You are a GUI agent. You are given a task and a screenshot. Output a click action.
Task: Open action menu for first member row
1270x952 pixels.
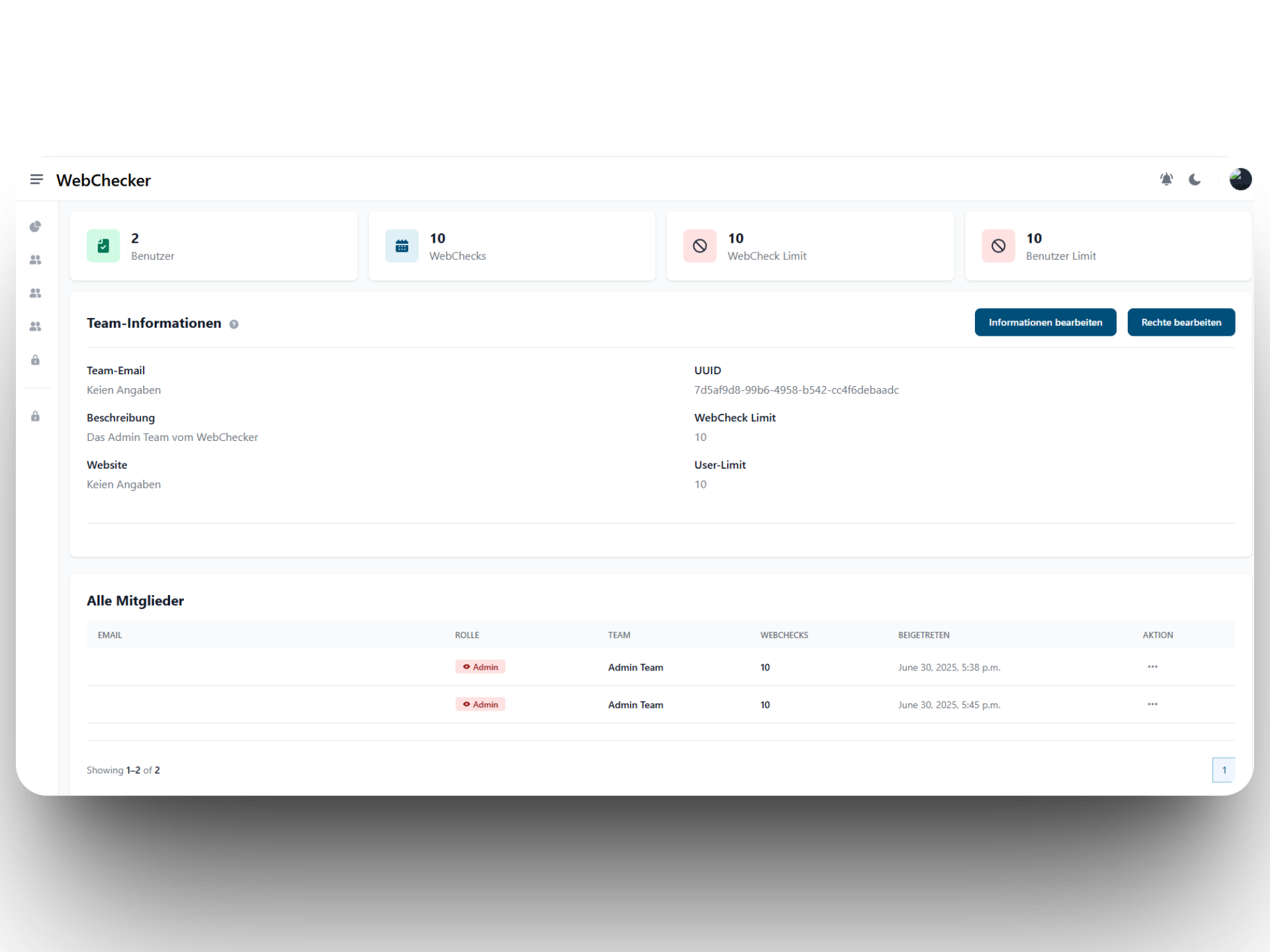point(1152,666)
